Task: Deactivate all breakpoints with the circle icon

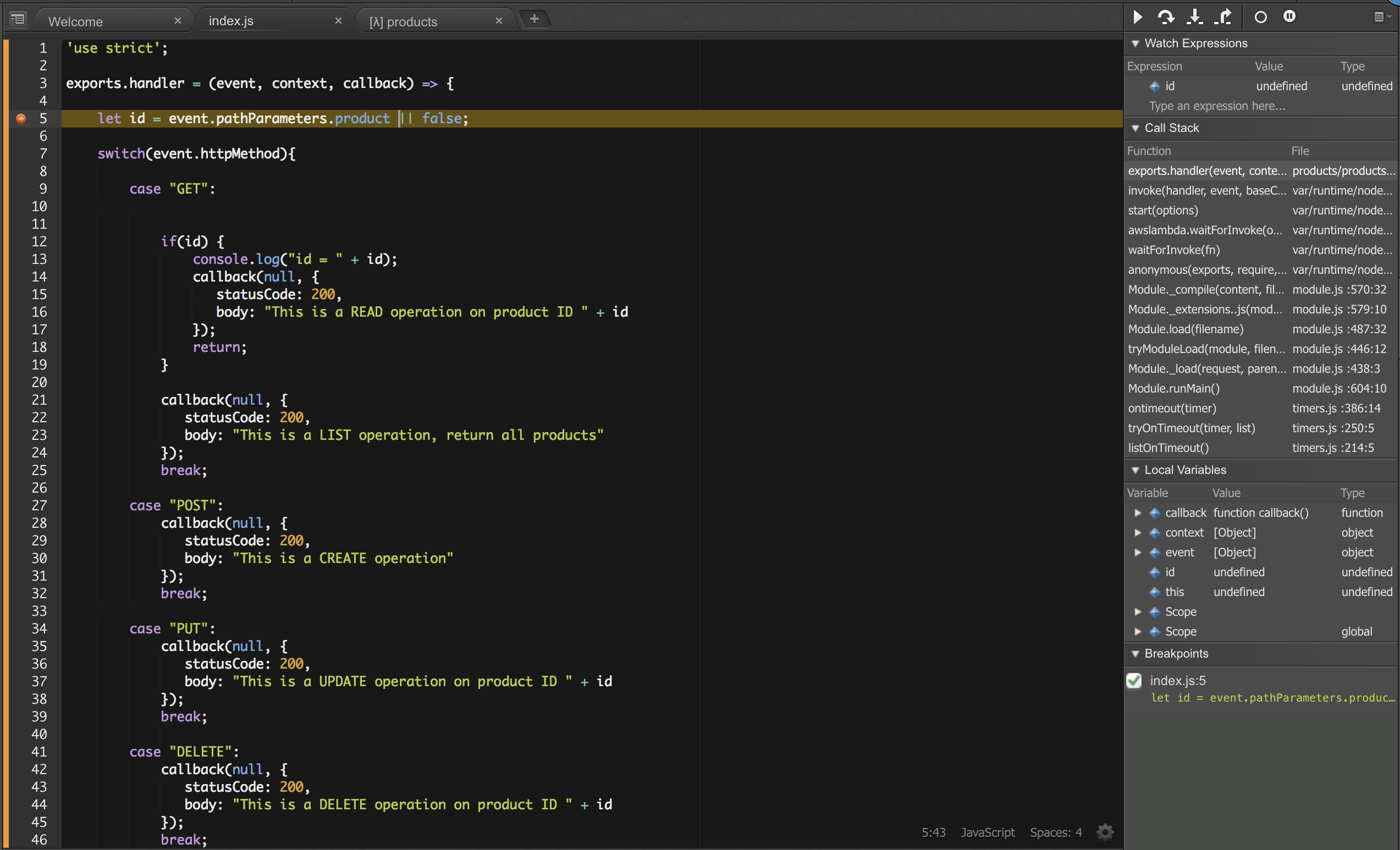Action: [x=1260, y=17]
